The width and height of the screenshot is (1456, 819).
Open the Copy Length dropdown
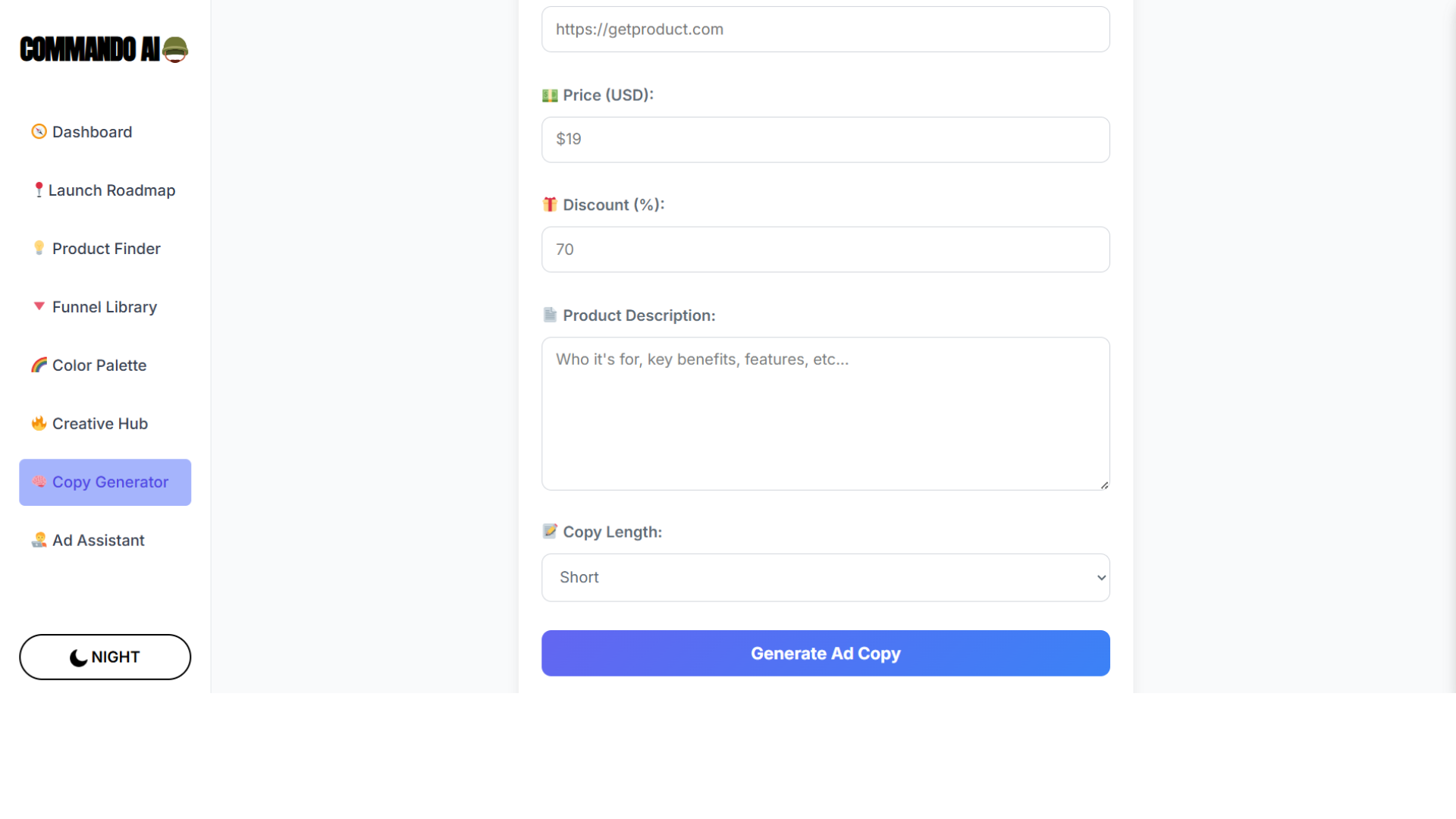click(825, 578)
